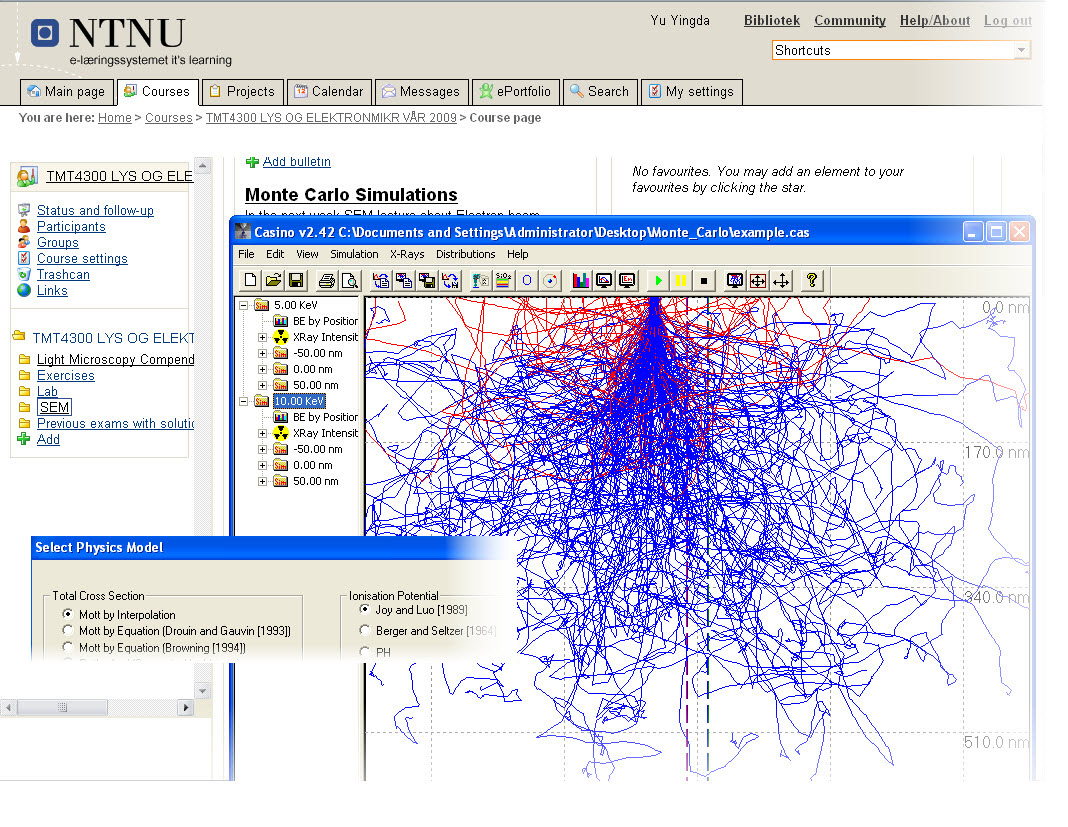The image size is (1068, 827).
Task: Click the green plus icon beside Add
Action: tap(24, 439)
